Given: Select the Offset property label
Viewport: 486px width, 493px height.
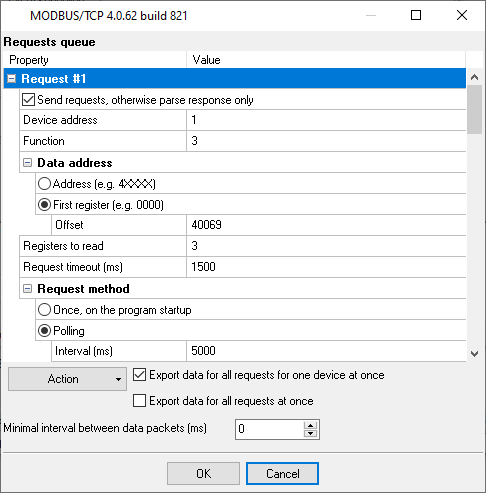Looking at the screenshot, I should click(x=69, y=225).
